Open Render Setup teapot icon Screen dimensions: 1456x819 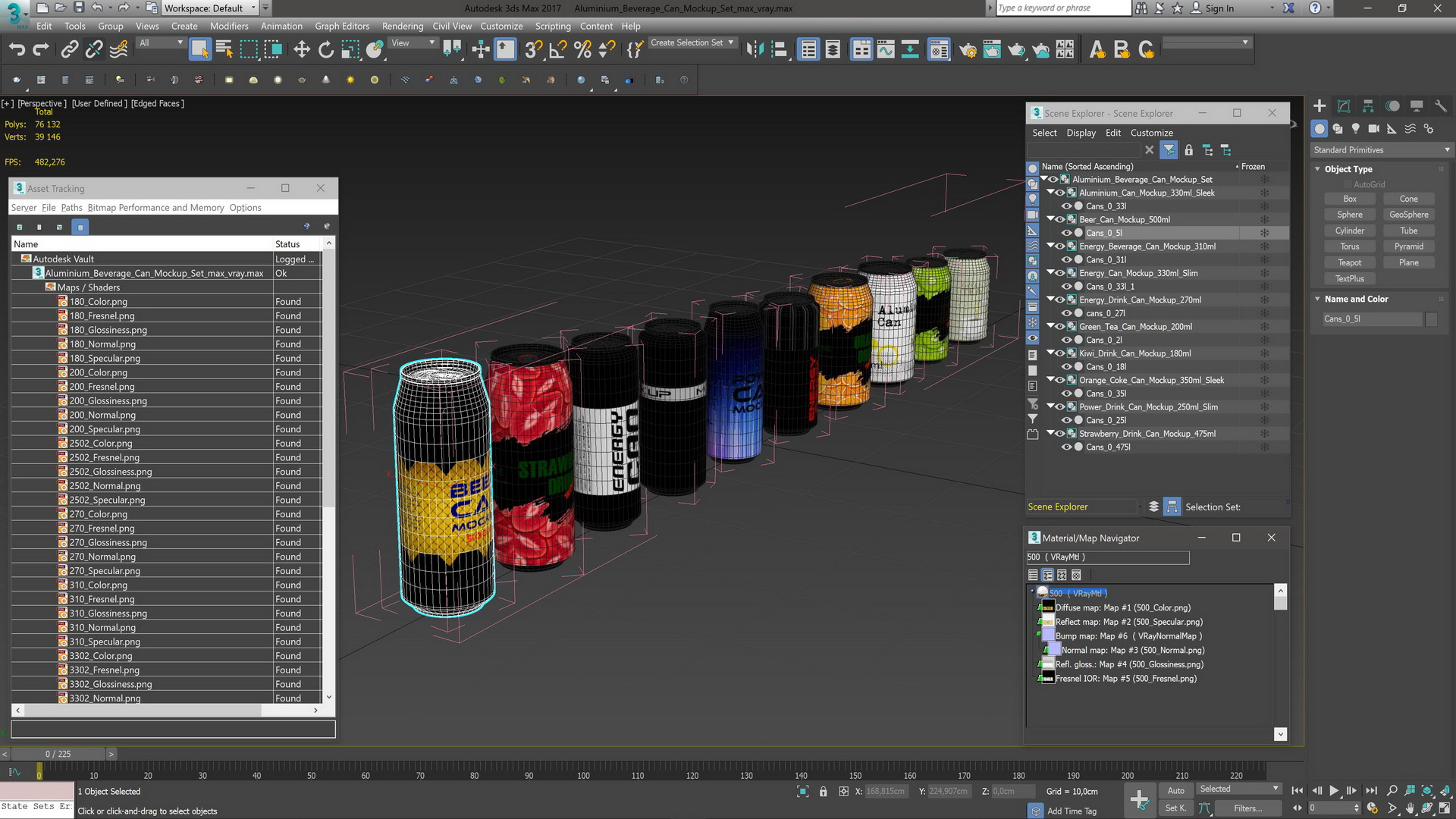pos(968,50)
